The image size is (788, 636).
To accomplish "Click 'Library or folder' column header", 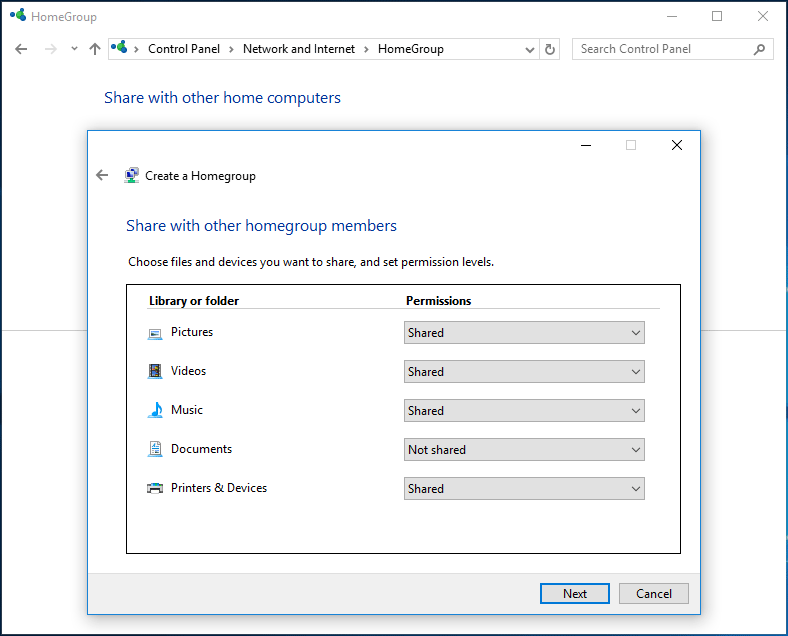I will (194, 301).
